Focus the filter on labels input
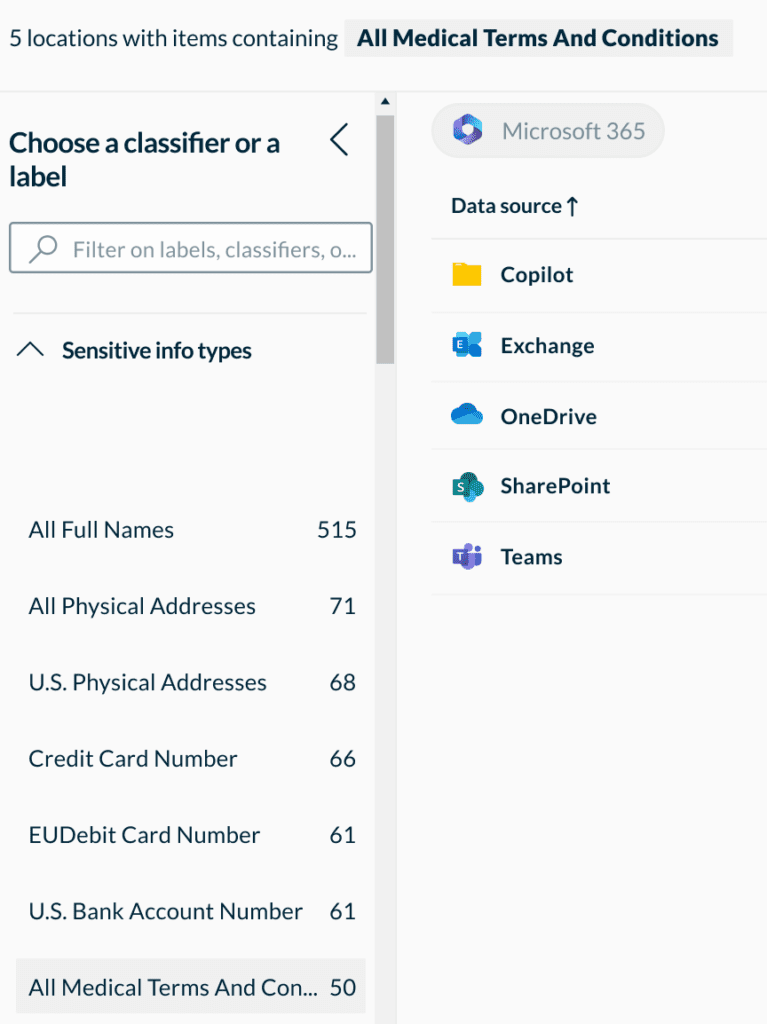 pos(212,249)
